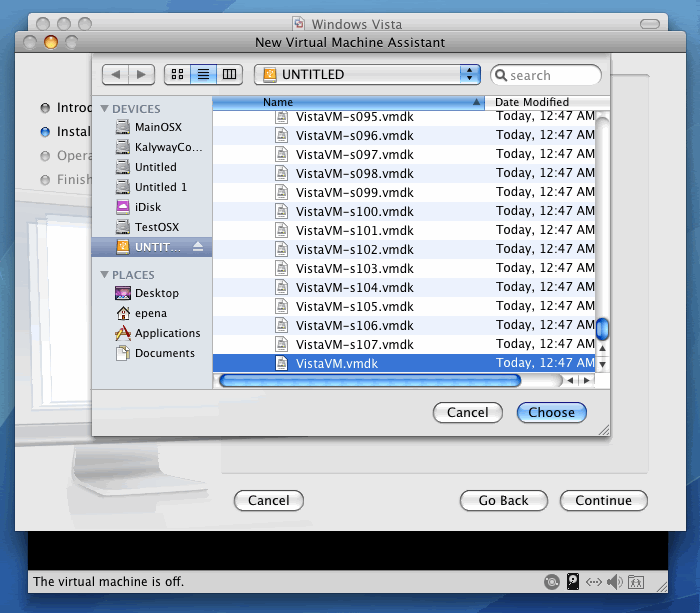Open Desktop in Places
Viewport: 700px width, 613px height.
(x=152, y=293)
